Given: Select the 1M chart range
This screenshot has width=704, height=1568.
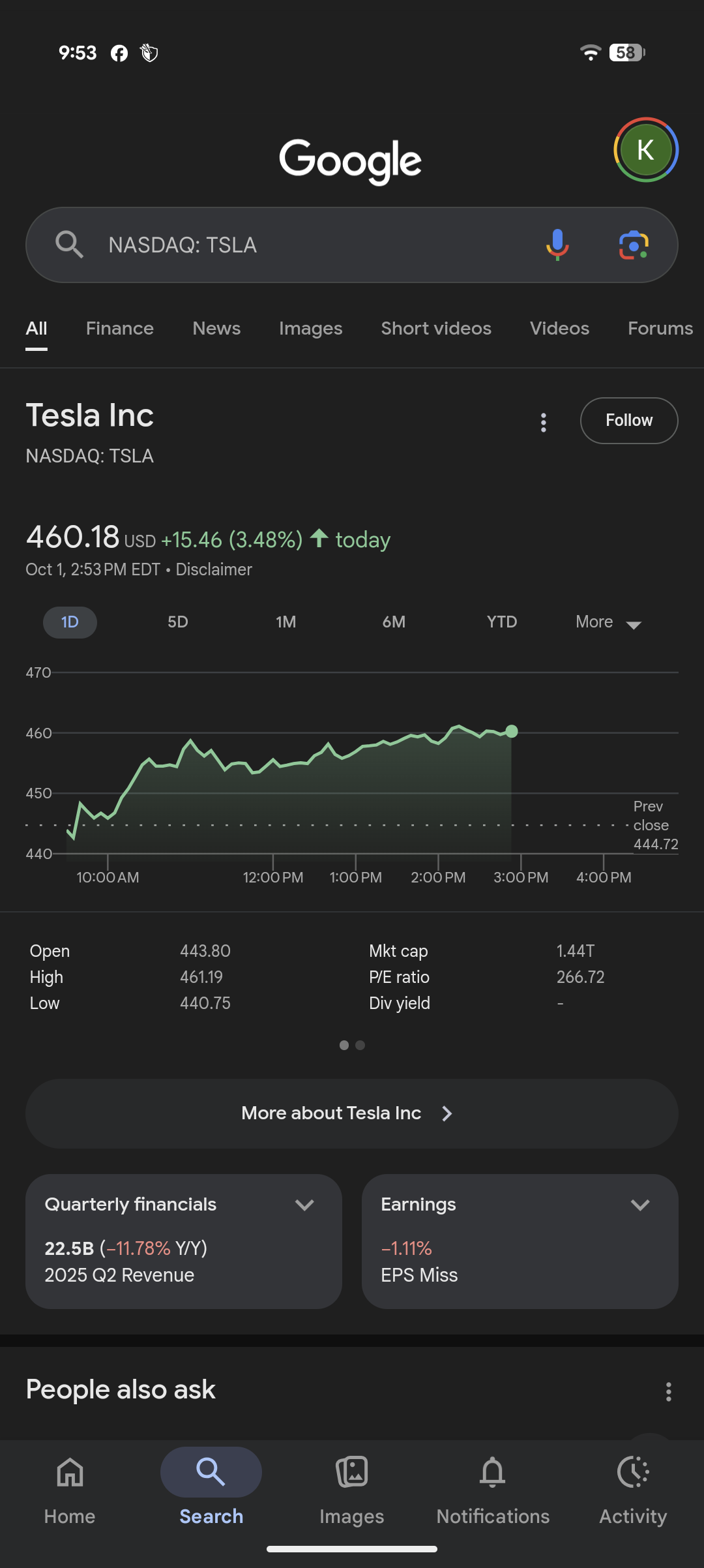Looking at the screenshot, I should [x=286, y=622].
